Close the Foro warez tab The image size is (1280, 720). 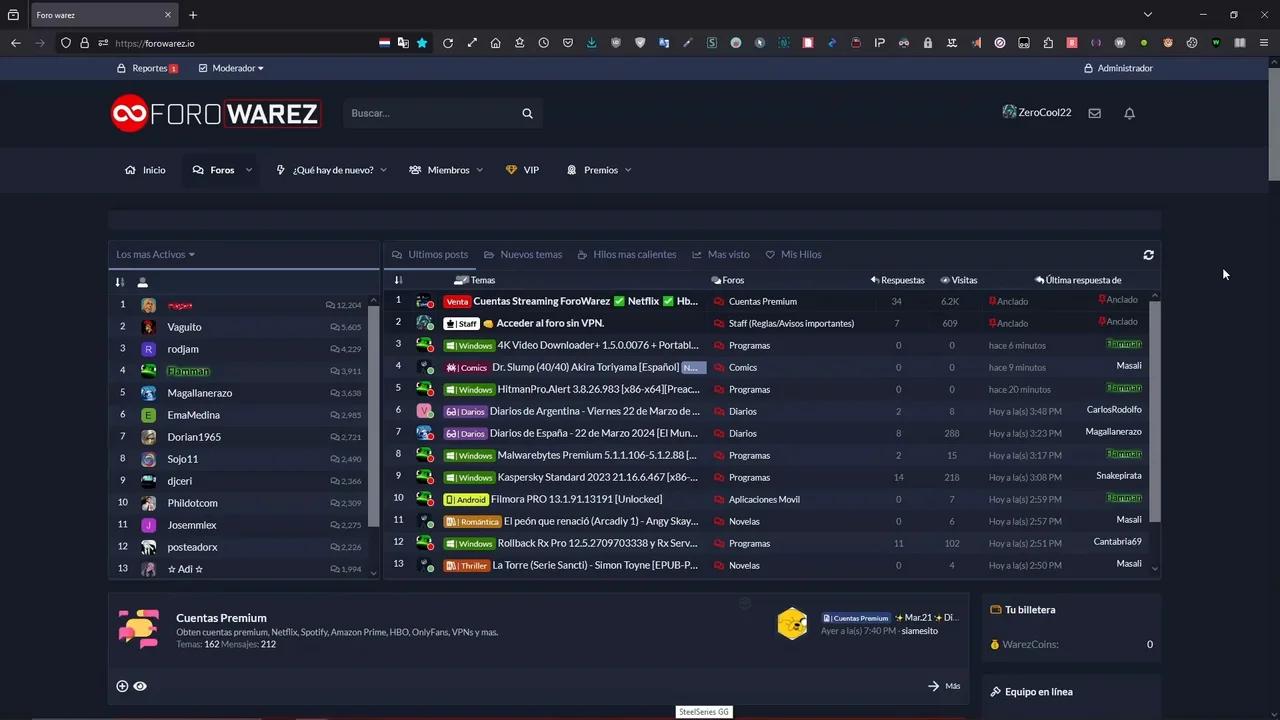point(168,15)
